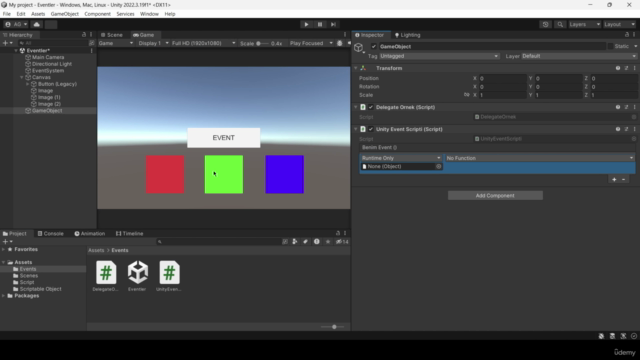Open the Layers dropdown
Viewport: 640px width, 360px height.
pos(584,24)
